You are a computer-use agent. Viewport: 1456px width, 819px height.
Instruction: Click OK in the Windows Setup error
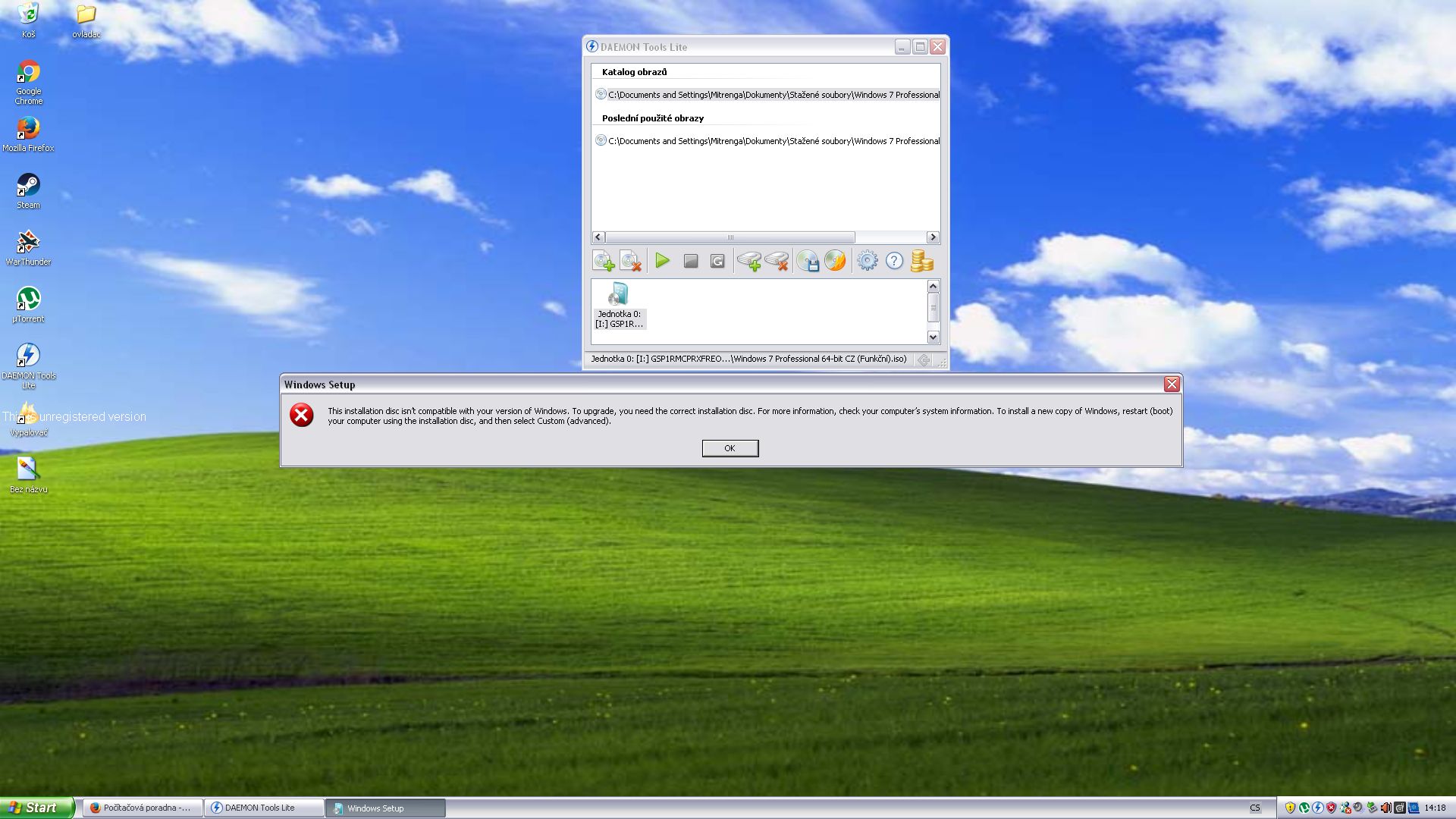point(730,448)
